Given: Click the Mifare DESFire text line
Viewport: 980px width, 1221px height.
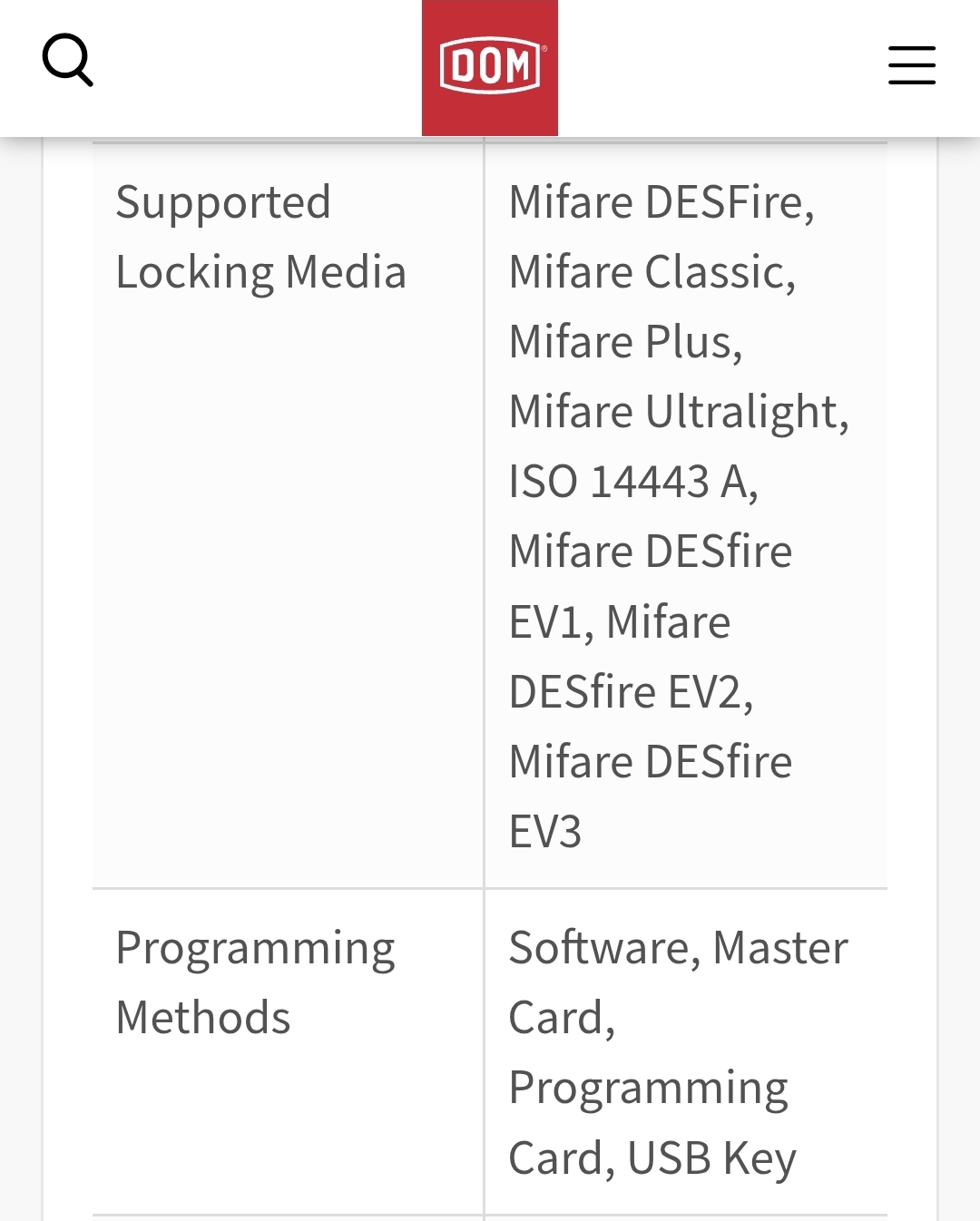Looking at the screenshot, I should point(661,202).
